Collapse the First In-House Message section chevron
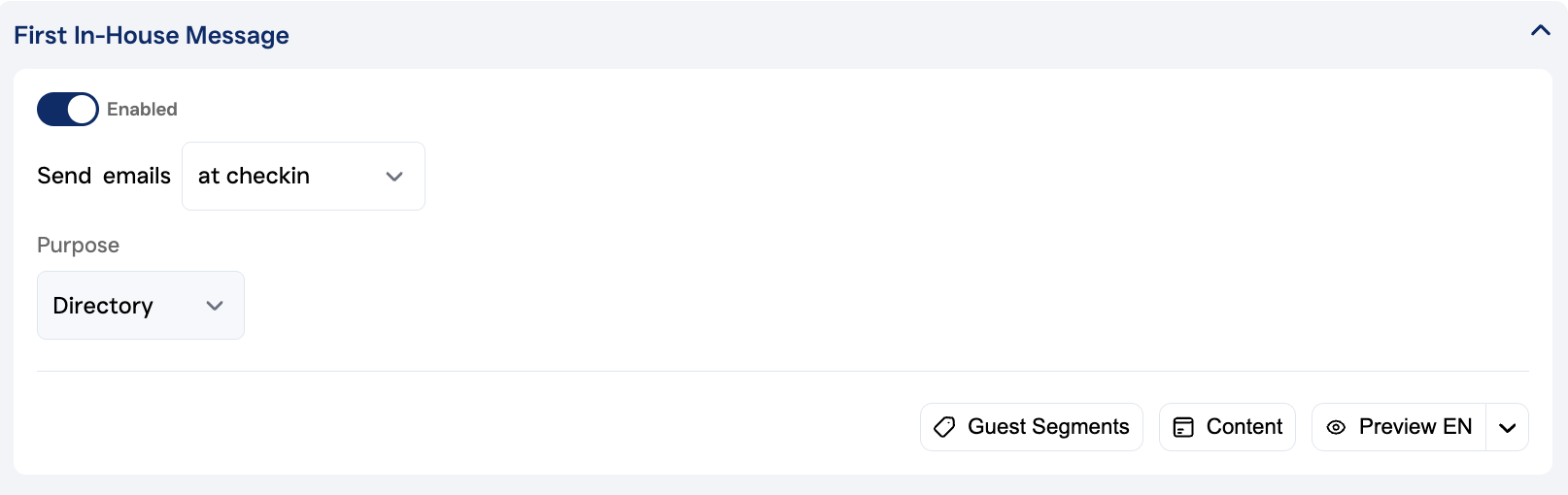 pos(1540,31)
